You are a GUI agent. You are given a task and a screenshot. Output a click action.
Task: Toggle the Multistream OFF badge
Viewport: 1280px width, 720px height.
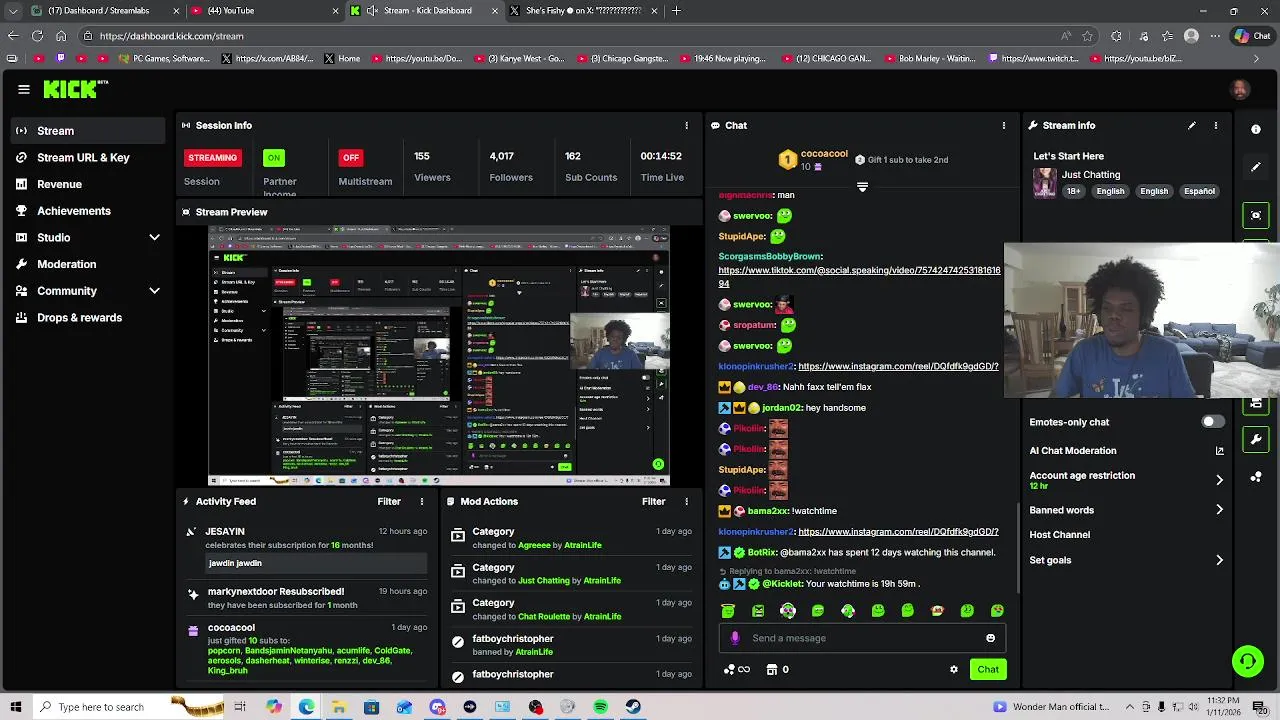click(350, 157)
